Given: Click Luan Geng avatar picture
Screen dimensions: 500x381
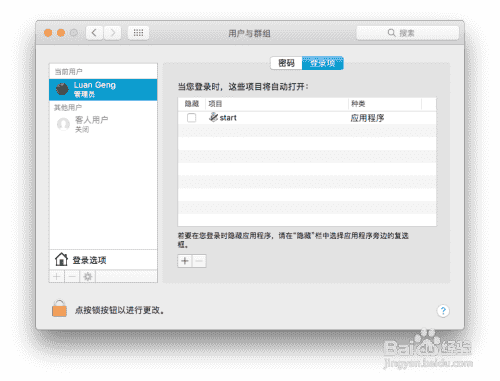Looking at the screenshot, I should [x=62, y=89].
